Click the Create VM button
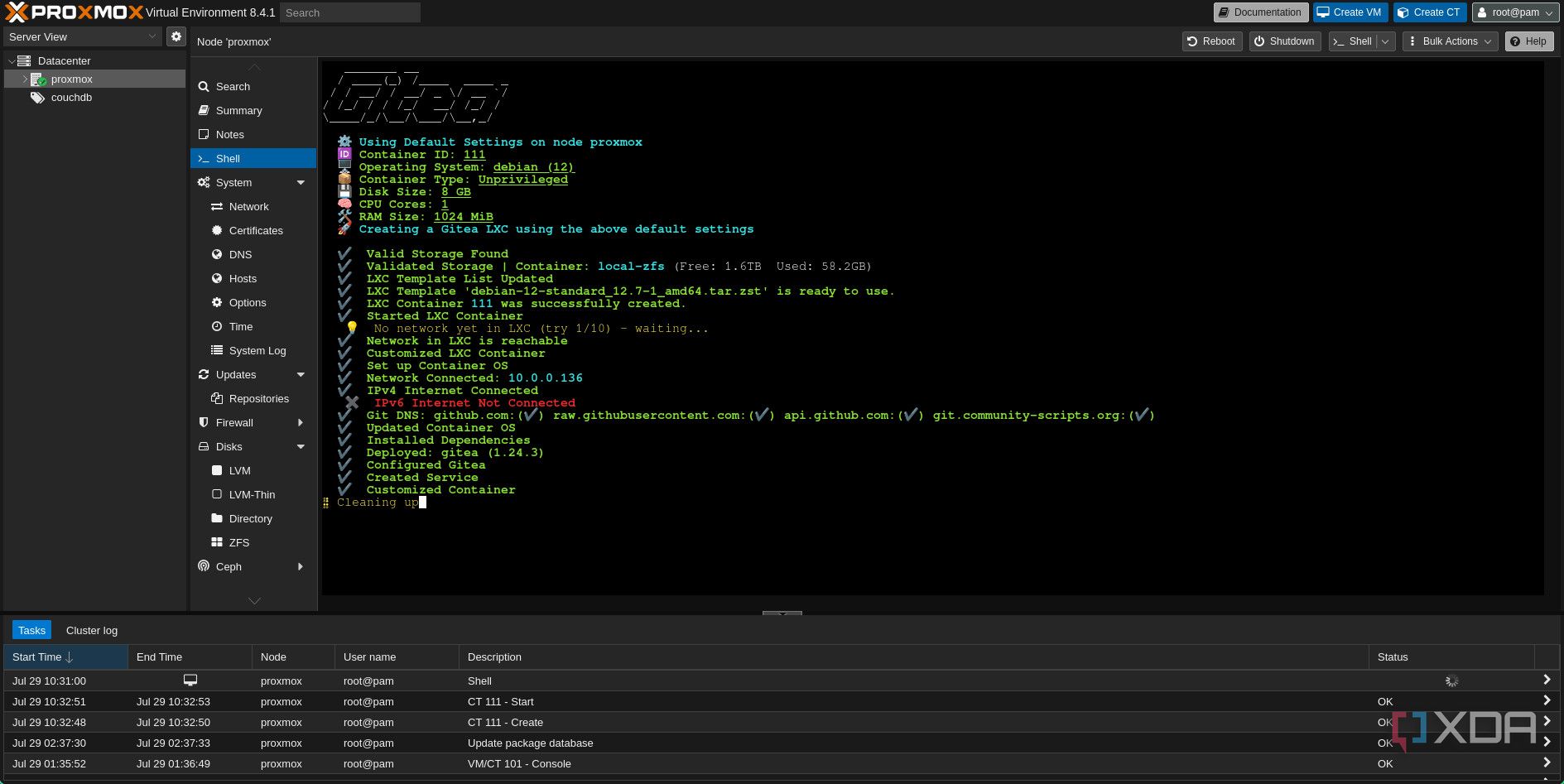 (x=1349, y=12)
